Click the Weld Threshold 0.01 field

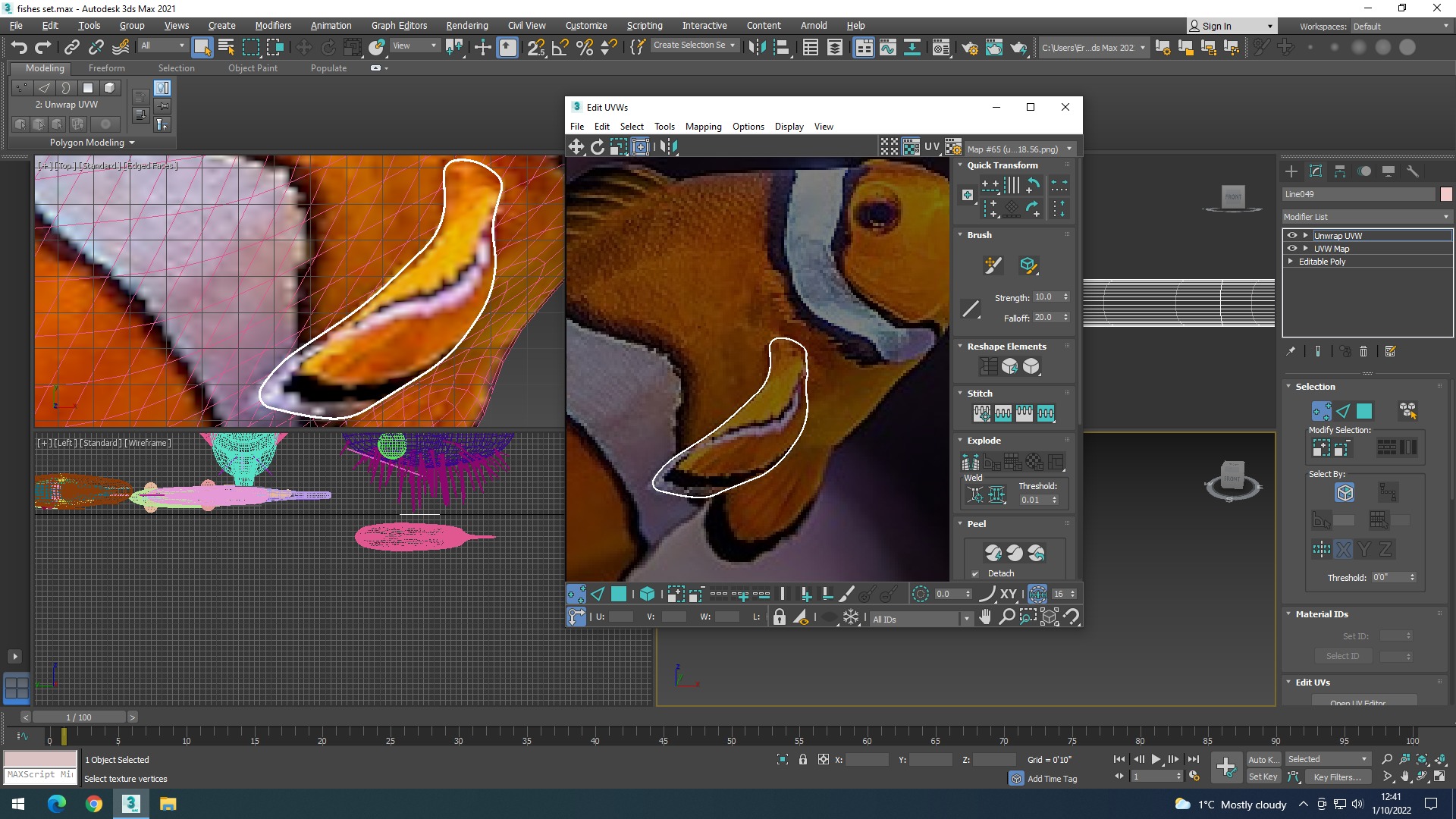[x=1032, y=500]
